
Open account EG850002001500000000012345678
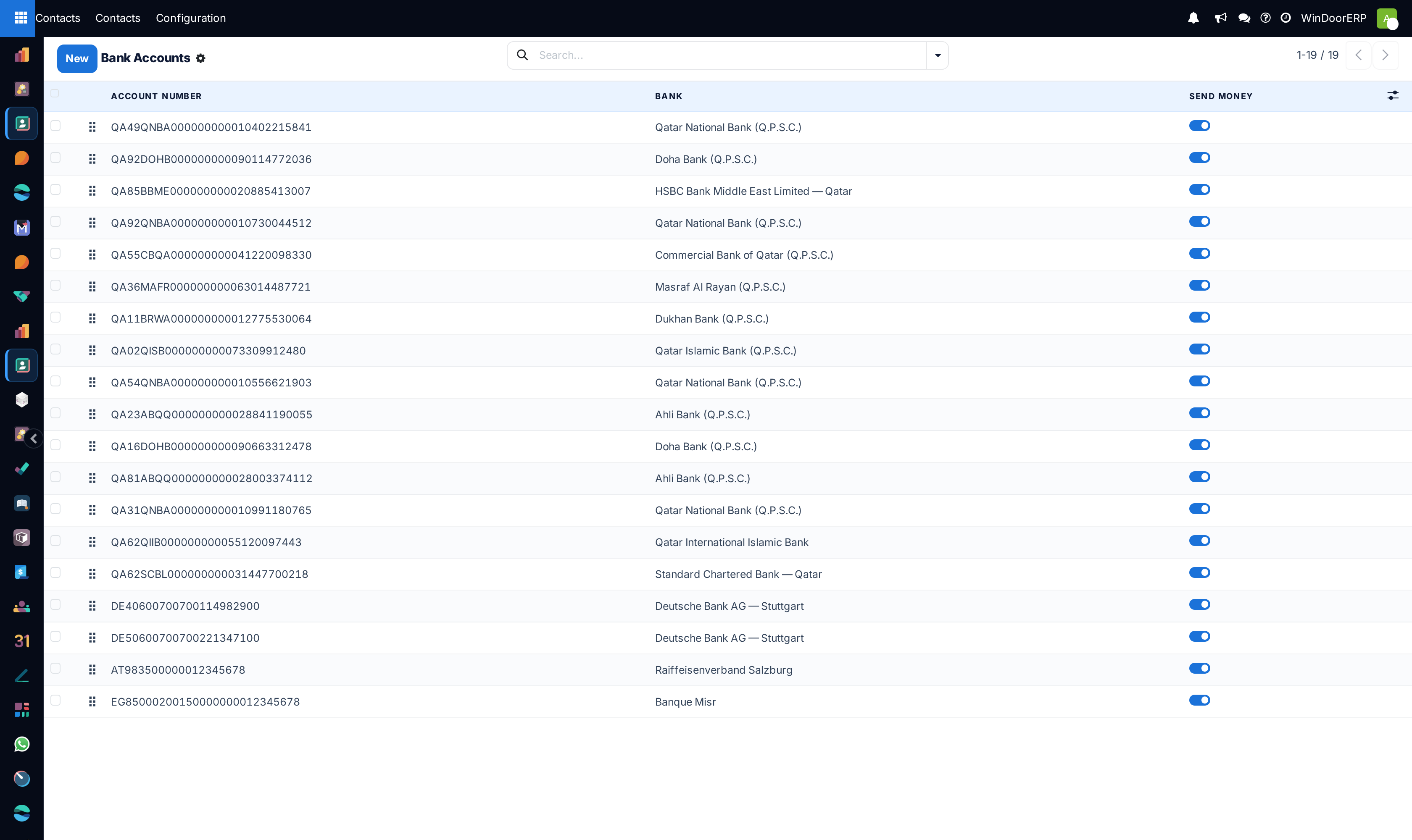click(x=205, y=702)
